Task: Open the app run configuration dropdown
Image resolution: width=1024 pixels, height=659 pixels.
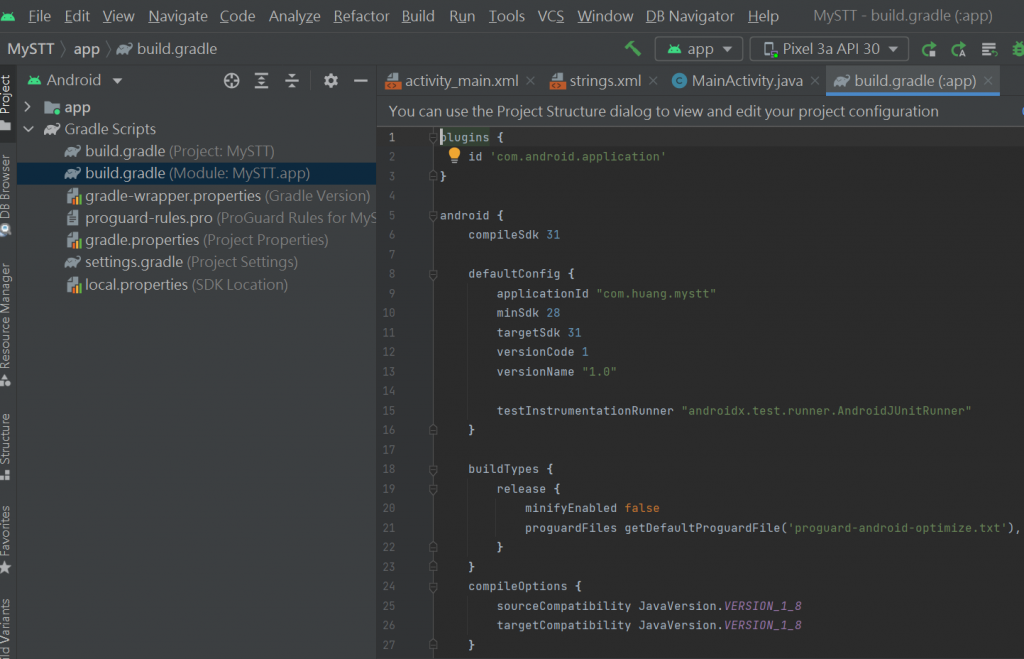Action: [x=699, y=49]
